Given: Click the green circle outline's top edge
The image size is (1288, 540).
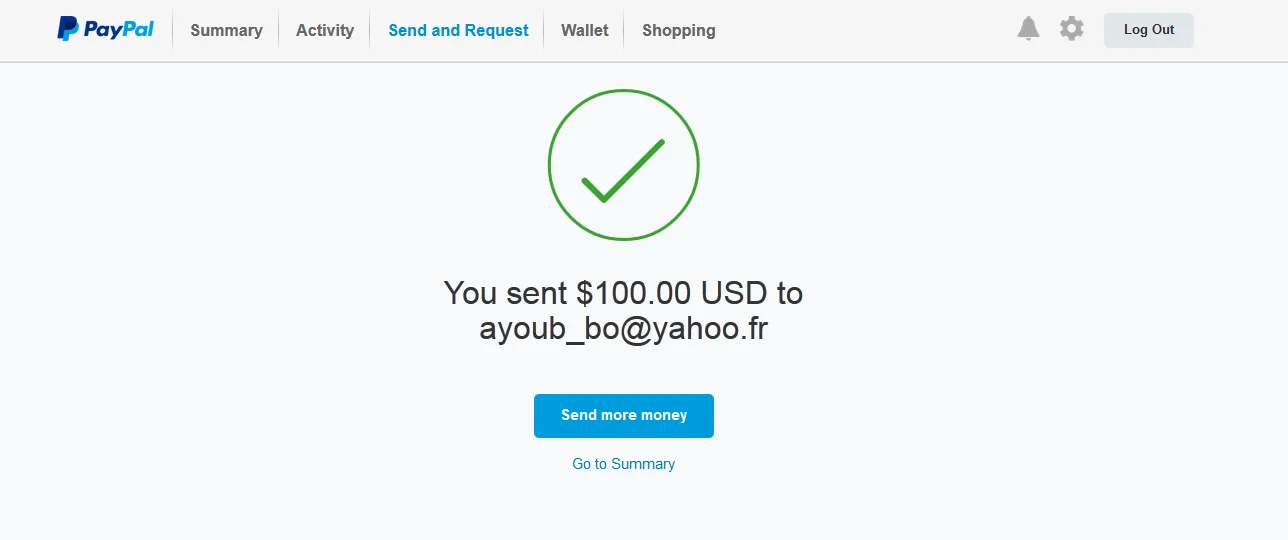Looking at the screenshot, I should tap(623, 91).
